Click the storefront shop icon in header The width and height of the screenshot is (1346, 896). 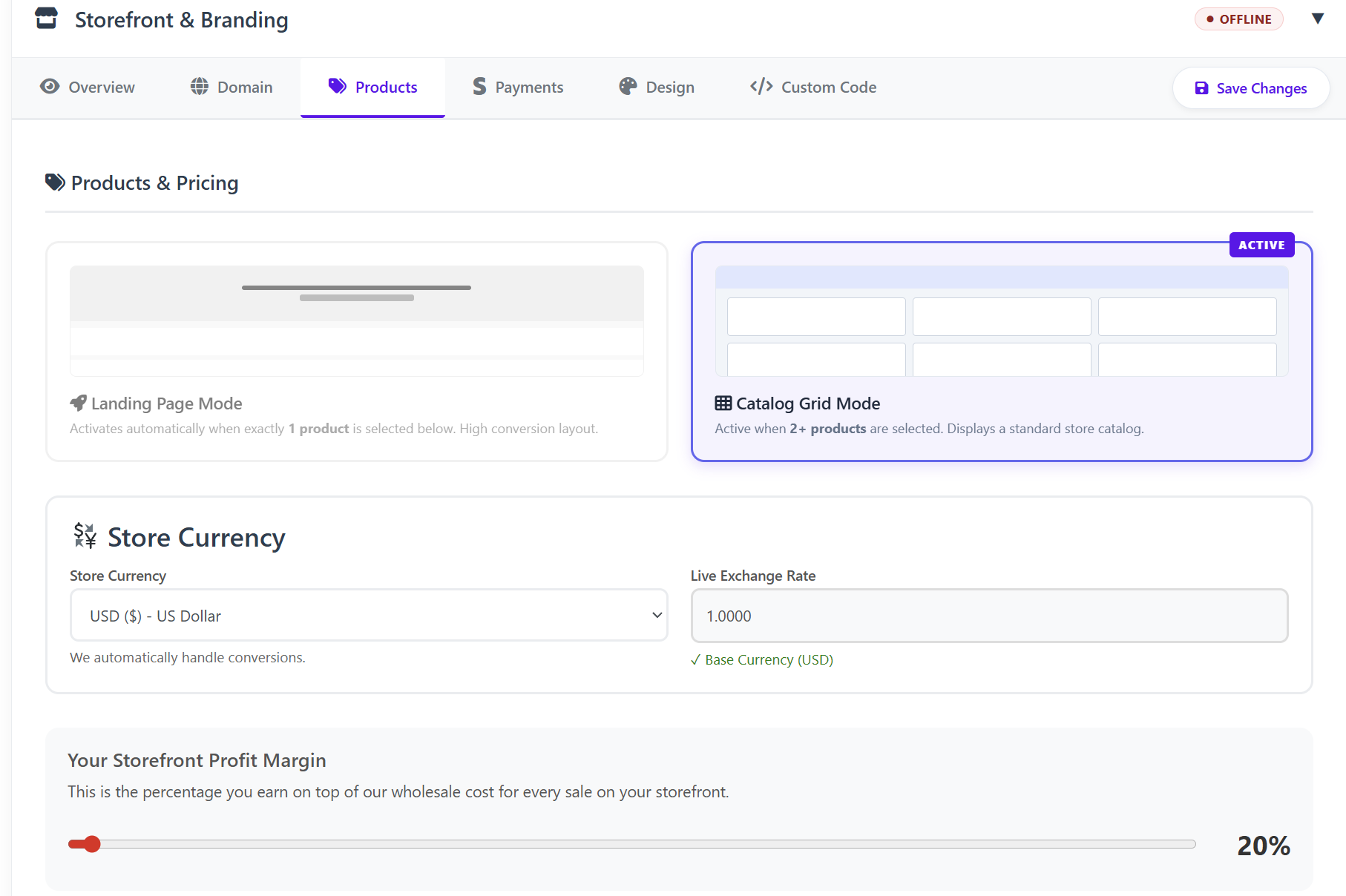[46, 19]
